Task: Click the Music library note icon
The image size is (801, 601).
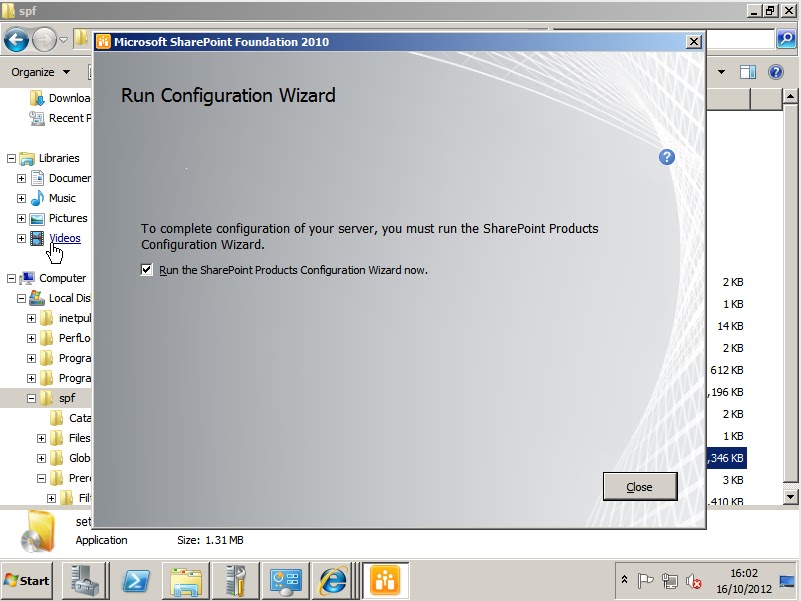Action: [37, 198]
